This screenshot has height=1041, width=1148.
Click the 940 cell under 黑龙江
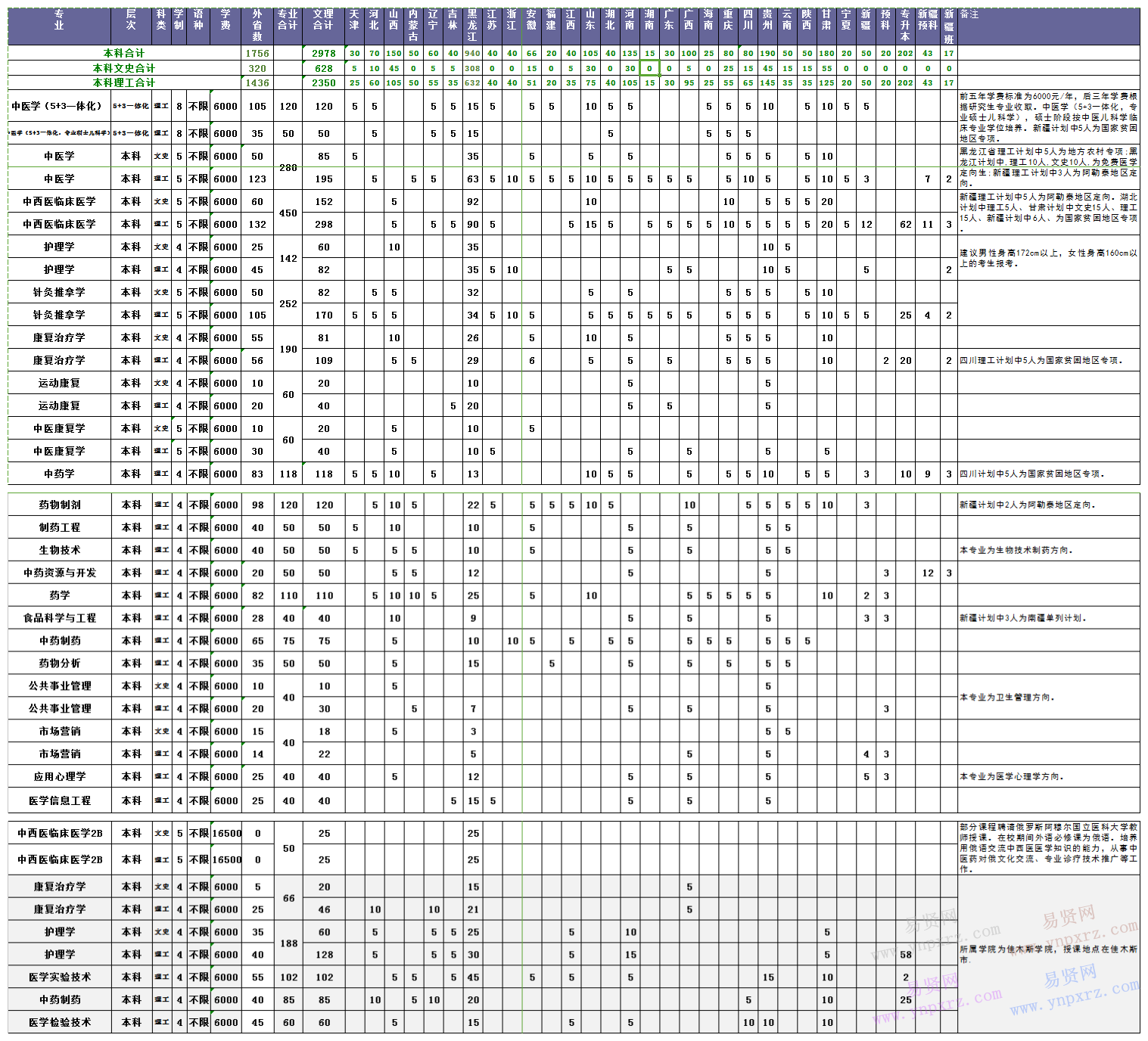(472, 53)
